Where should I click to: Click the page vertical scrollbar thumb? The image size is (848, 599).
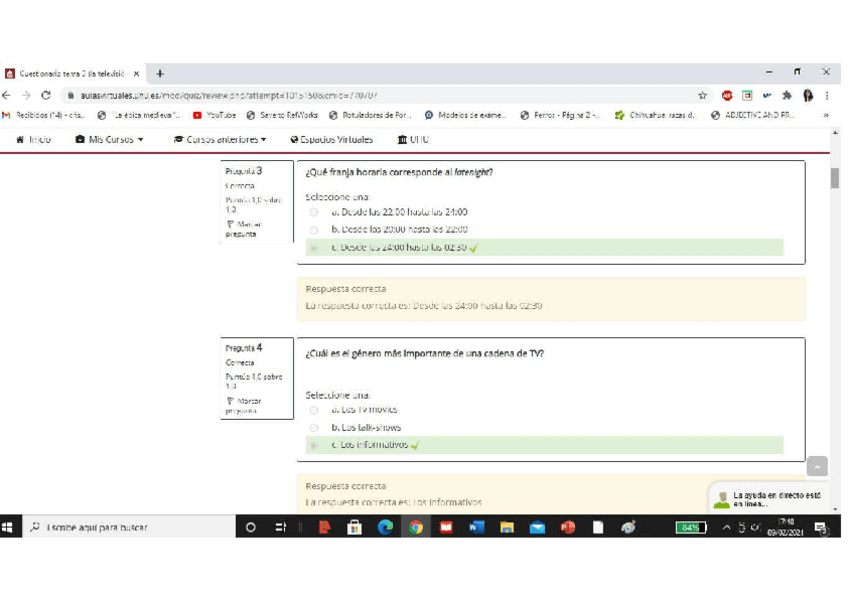(x=834, y=178)
